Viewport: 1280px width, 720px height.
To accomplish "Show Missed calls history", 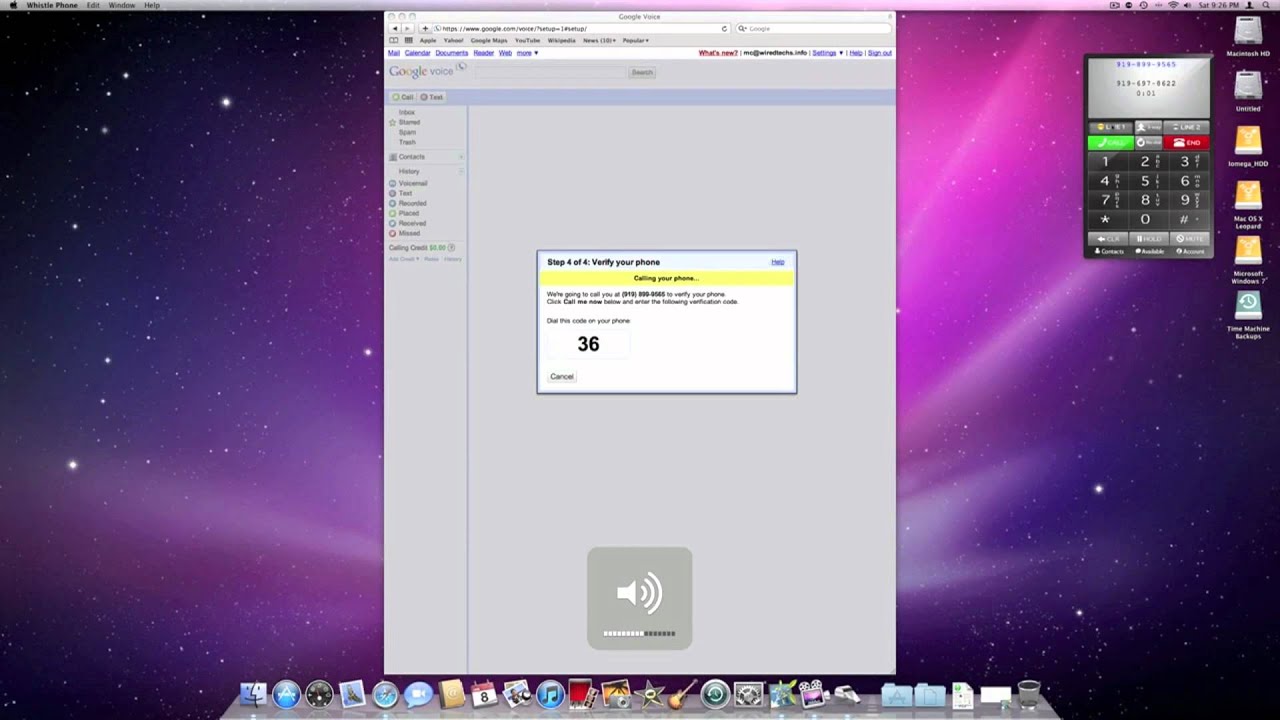I will (409, 233).
